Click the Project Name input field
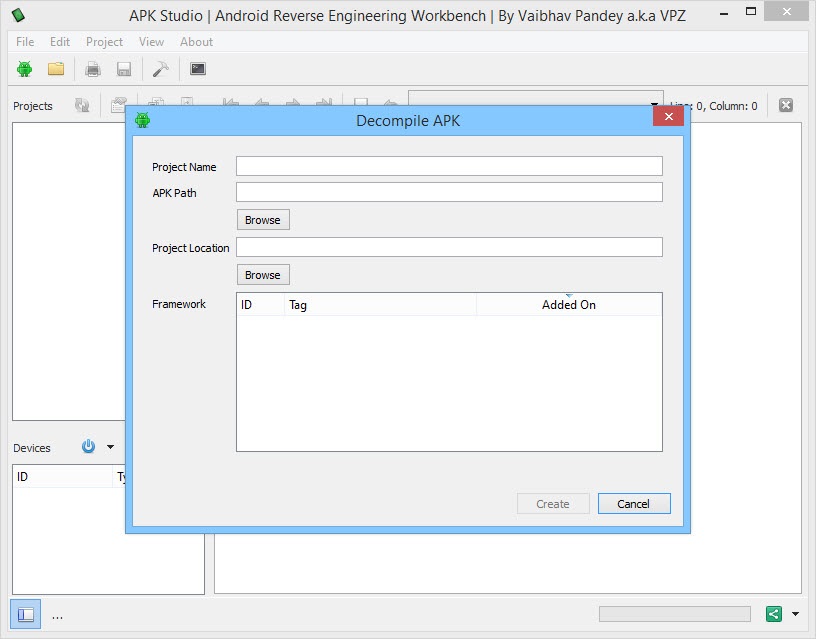Screen dimensions: 816x639 (x=449, y=166)
